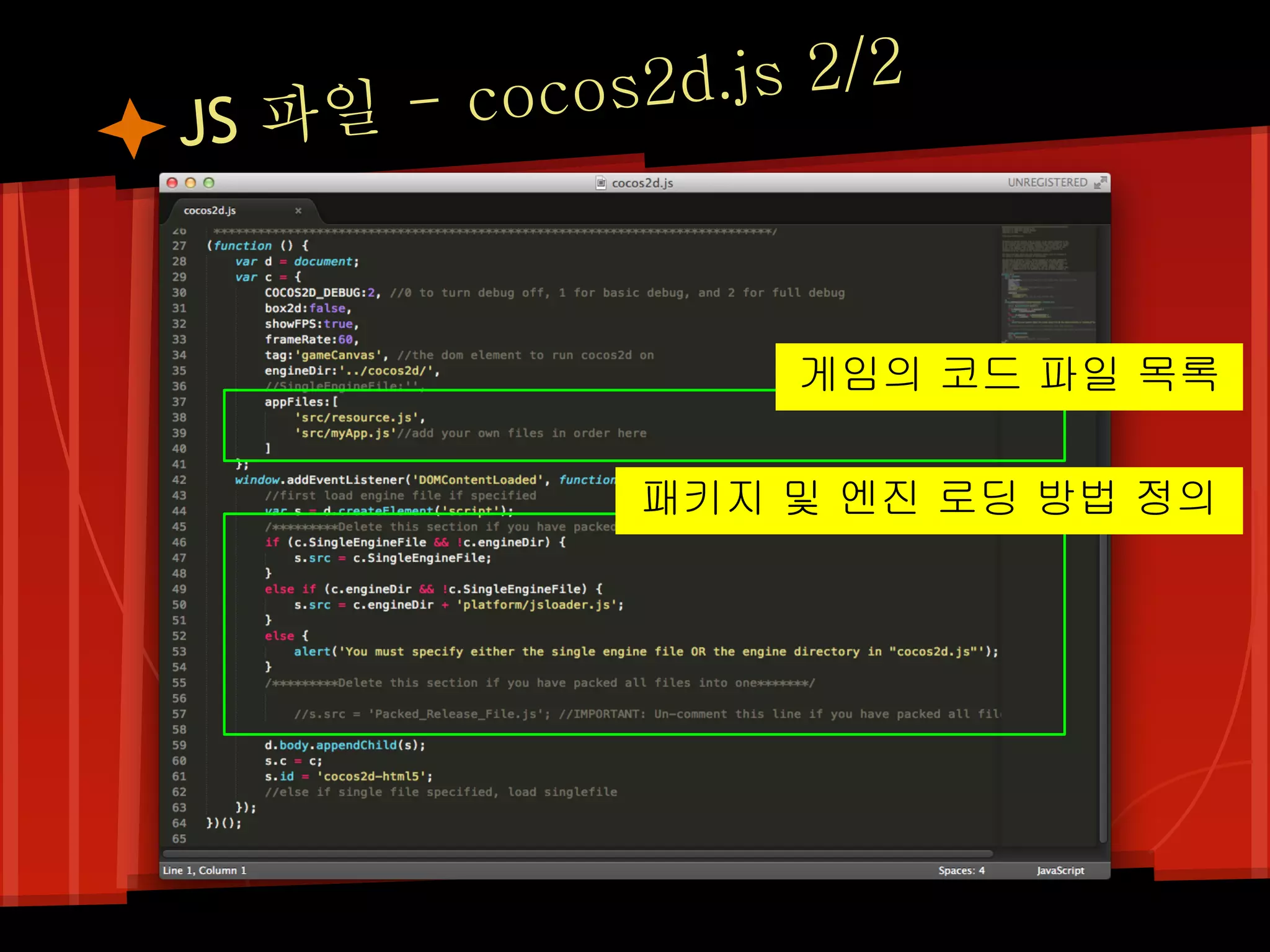Click the 'platform/jsloader.js' string
This screenshot has height=952, width=1270.
tap(536, 605)
